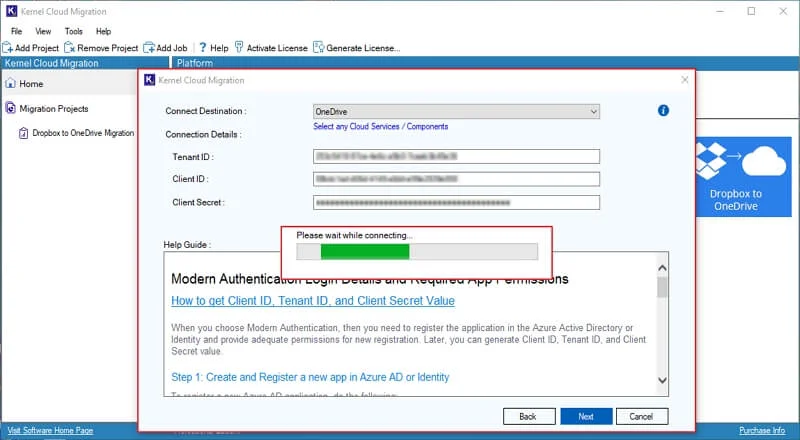The width and height of the screenshot is (800, 440).
Task: Open the Connect Destination OneDrive dropdown
Action: click(x=456, y=111)
